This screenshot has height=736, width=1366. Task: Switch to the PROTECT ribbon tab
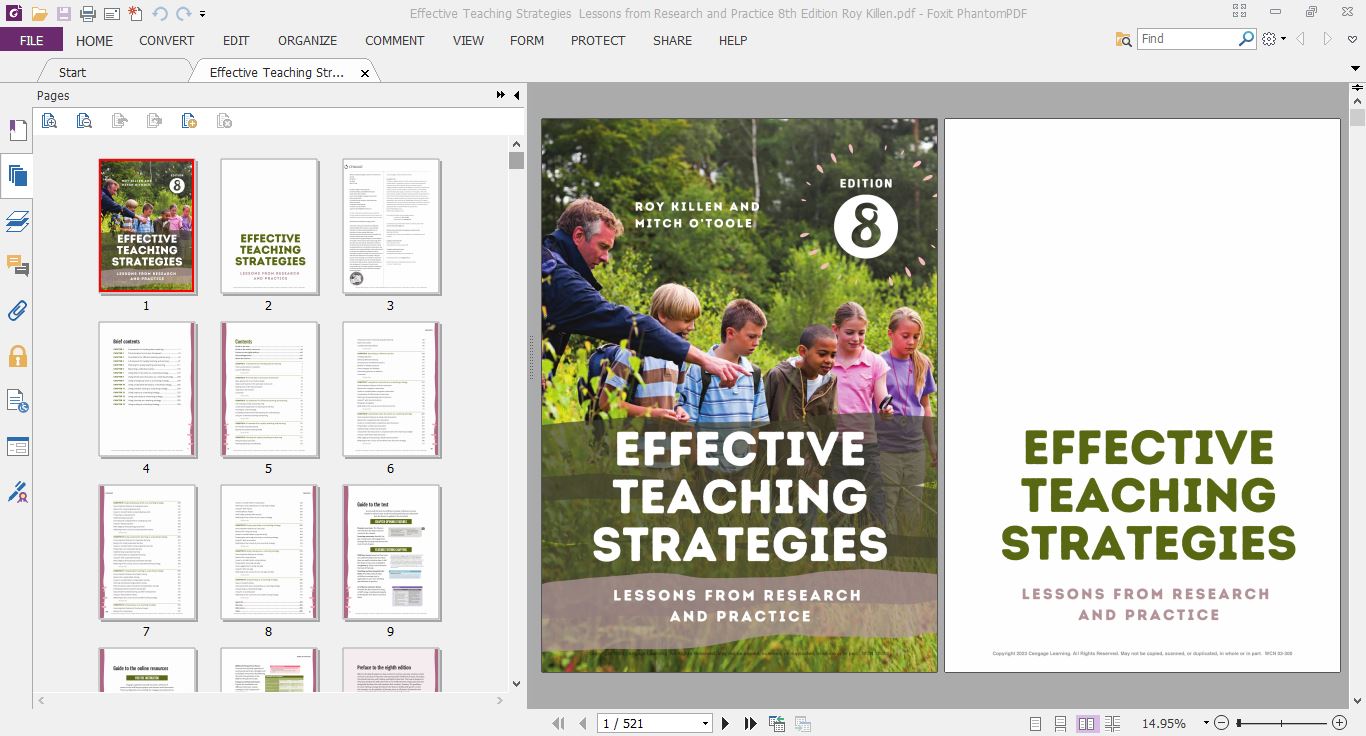598,41
